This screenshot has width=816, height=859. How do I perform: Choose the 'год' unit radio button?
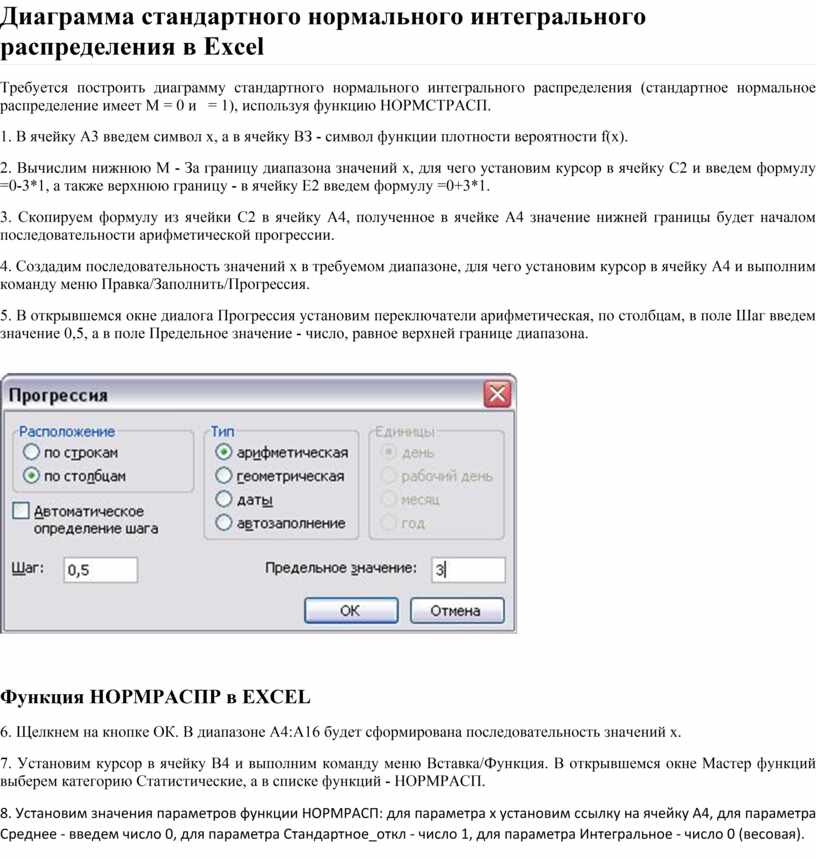(387, 523)
